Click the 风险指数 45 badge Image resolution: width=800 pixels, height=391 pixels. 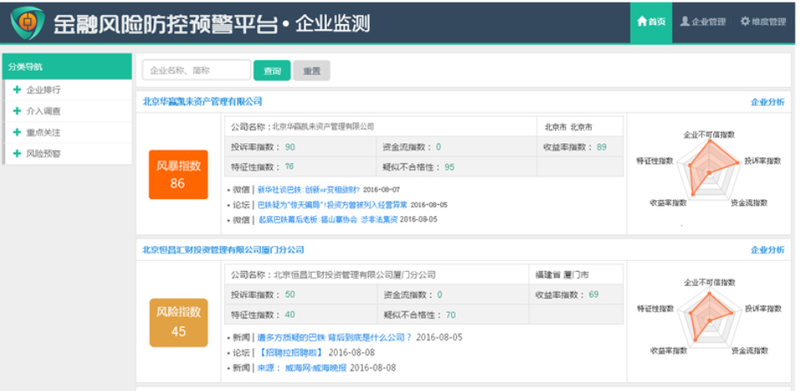pyautogui.click(x=179, y=323)
